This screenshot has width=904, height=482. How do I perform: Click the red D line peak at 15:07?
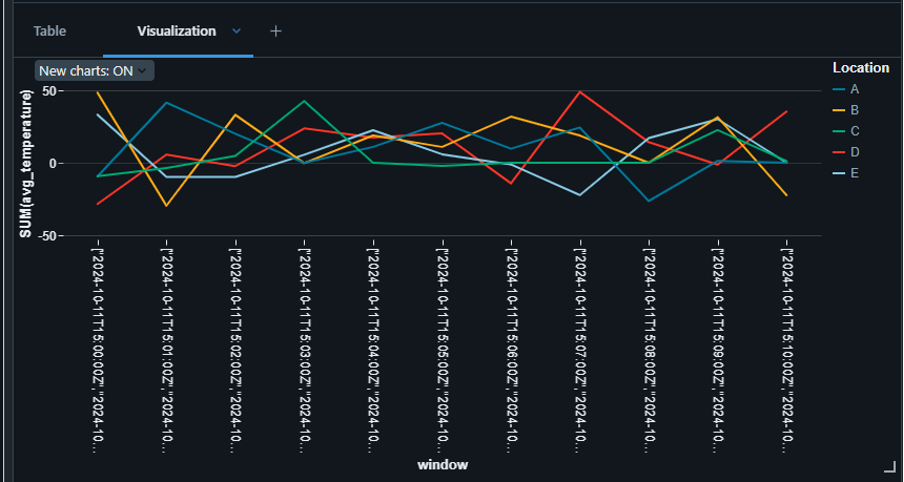(580, 92)
